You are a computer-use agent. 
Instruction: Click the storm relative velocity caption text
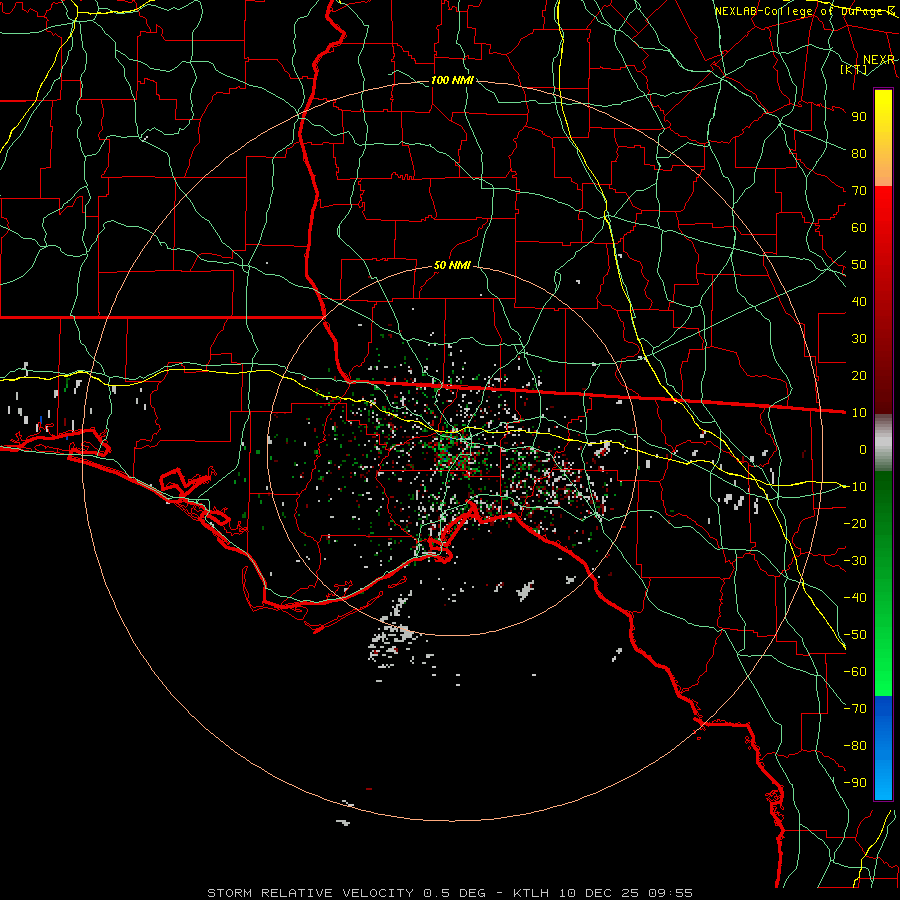(449, 893)
